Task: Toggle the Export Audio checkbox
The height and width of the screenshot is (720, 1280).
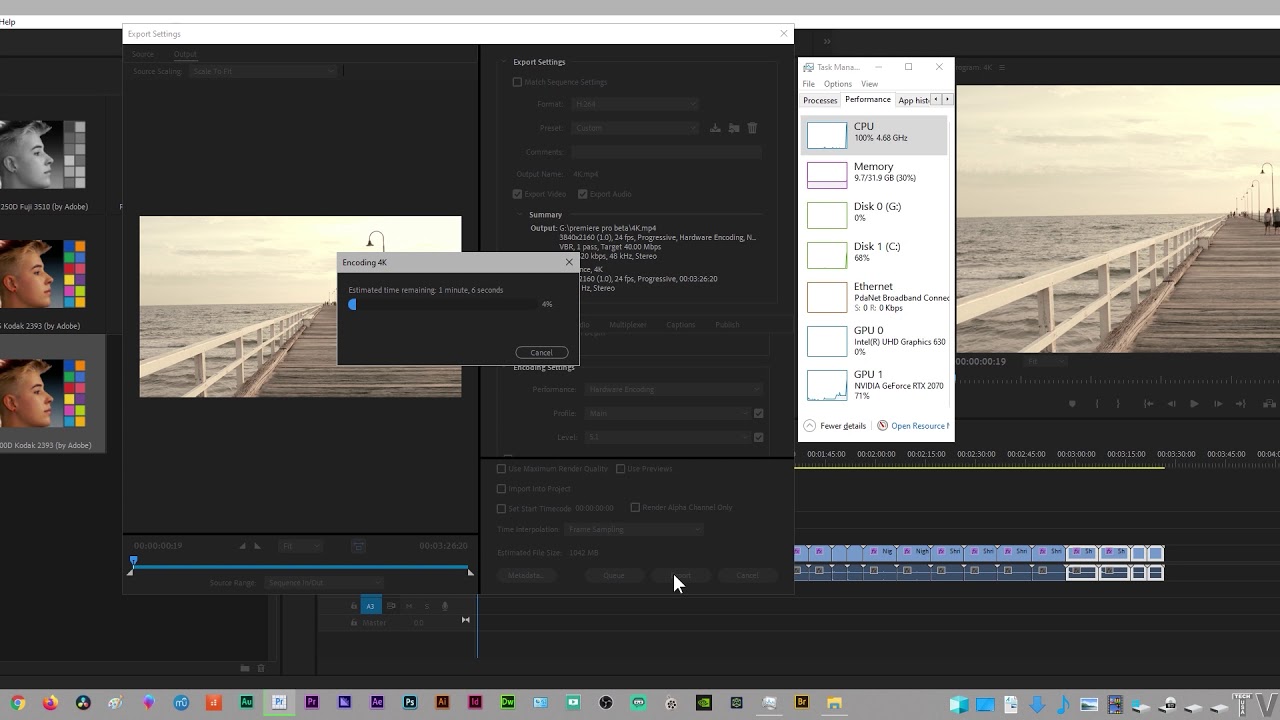Action: point(581,194)
